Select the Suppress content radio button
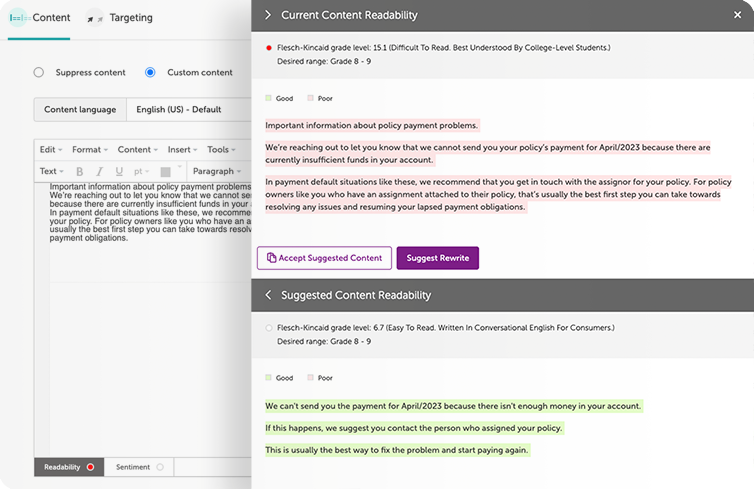The height and width of the screenshot is (489, 754). click(38, 72)
